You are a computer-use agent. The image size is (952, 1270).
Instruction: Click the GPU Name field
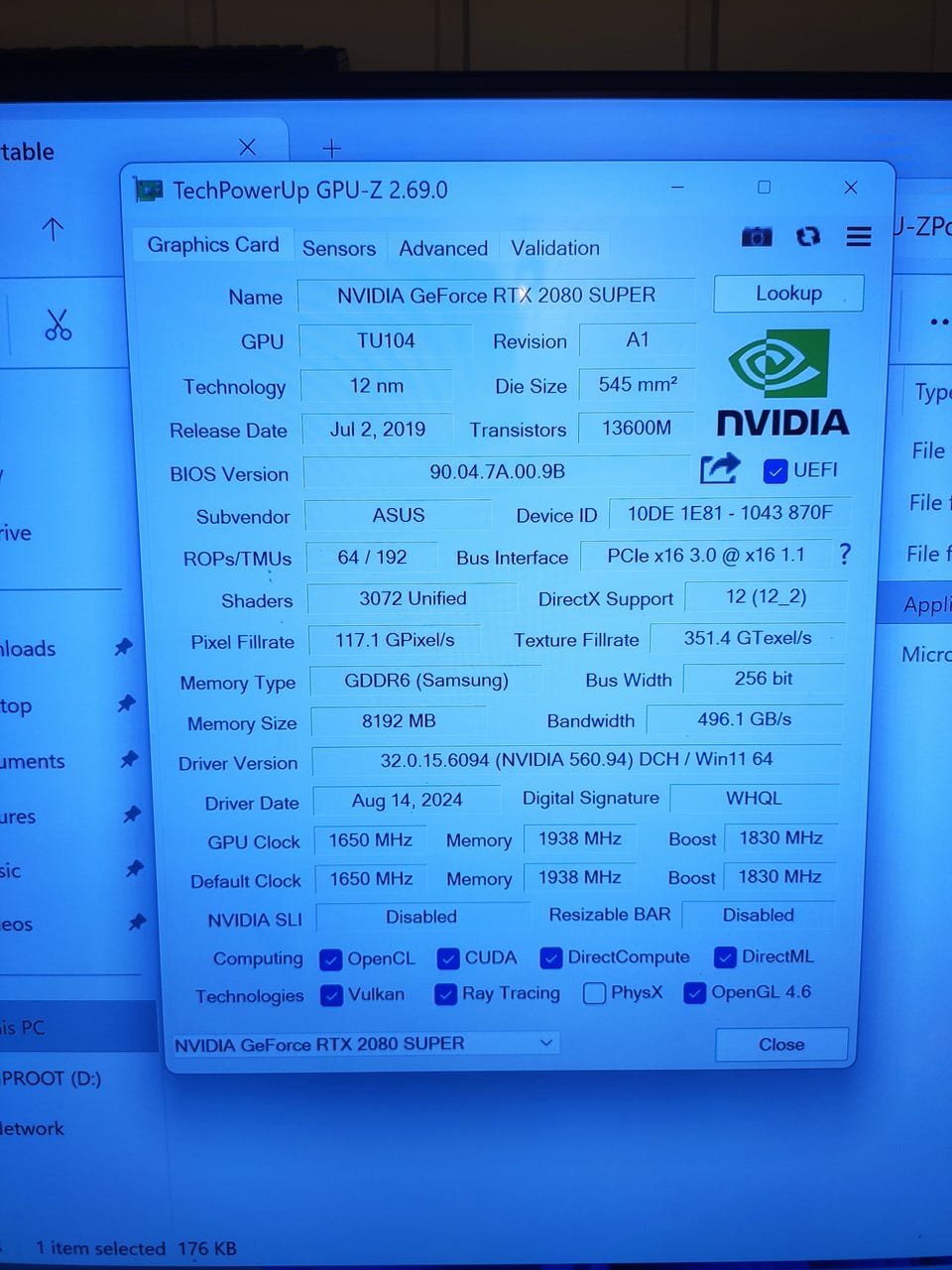[x=496, y=296]
